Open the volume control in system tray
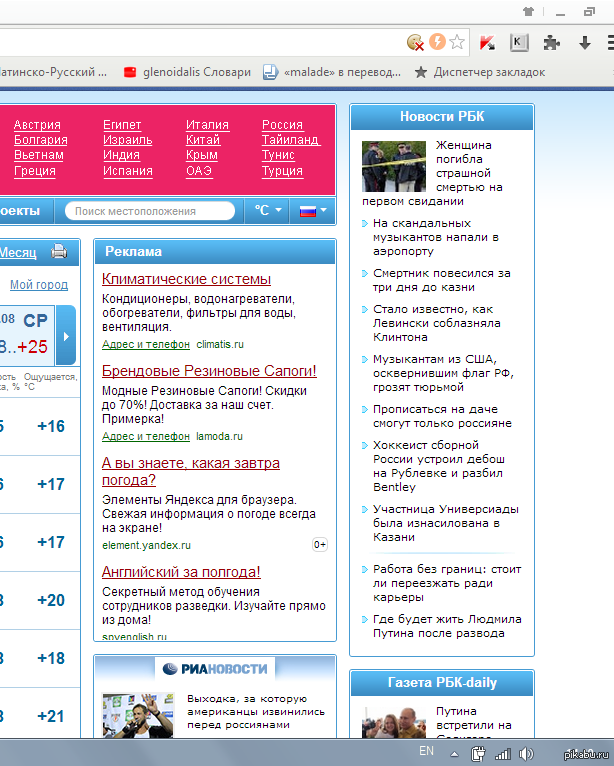Viewport: 614px width, 766px height. click(527, 753)
